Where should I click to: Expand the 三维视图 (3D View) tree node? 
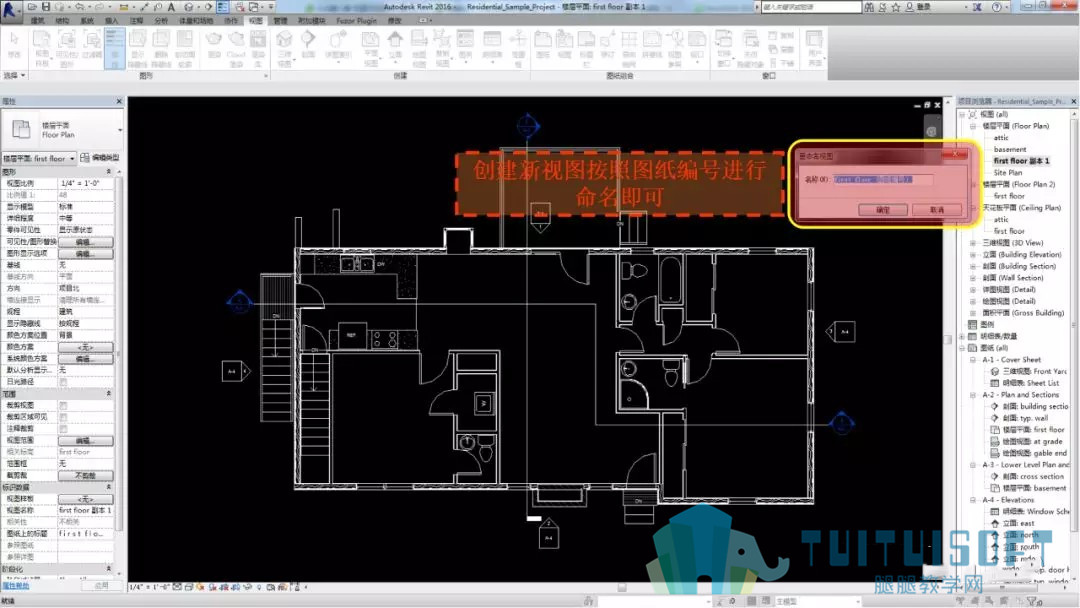pos(973,243)
